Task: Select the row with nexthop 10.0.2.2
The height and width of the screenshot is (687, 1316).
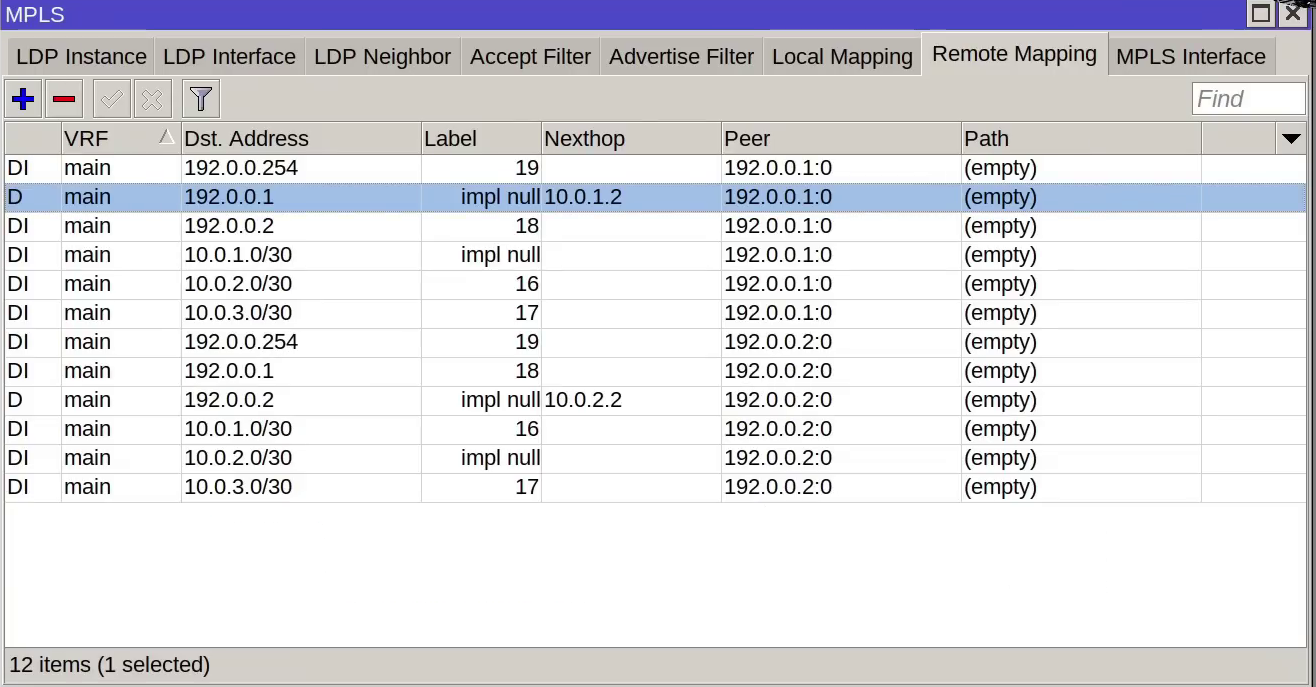Action: [583, 400]
